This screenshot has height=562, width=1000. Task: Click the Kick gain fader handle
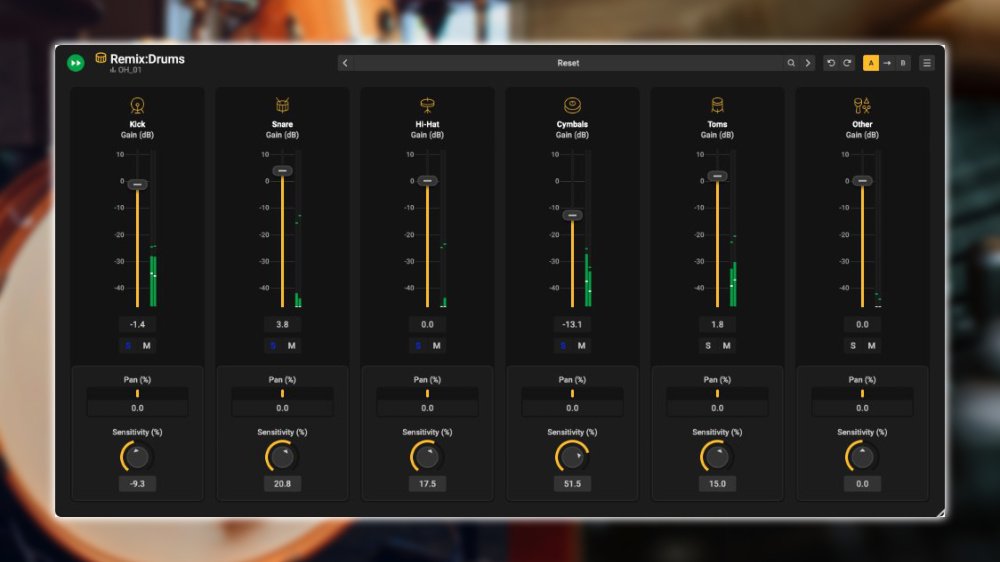point(137,184)
